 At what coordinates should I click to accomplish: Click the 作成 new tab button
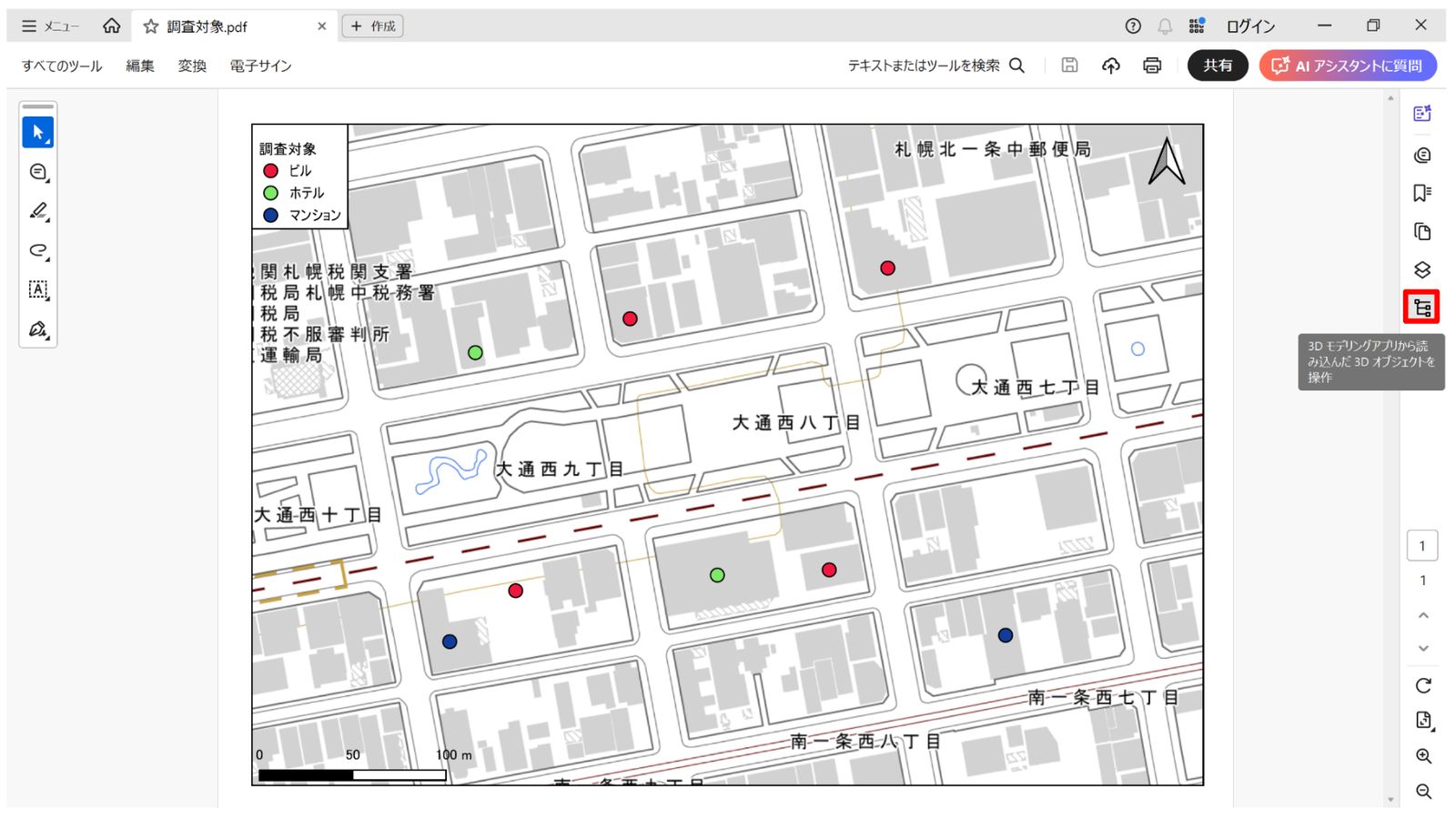[x=373, y=26]
